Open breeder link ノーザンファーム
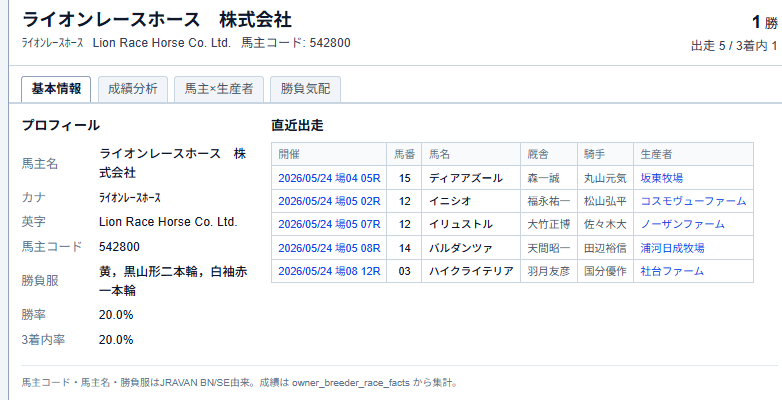Screen dimensions: 782x400 (682, 224)
